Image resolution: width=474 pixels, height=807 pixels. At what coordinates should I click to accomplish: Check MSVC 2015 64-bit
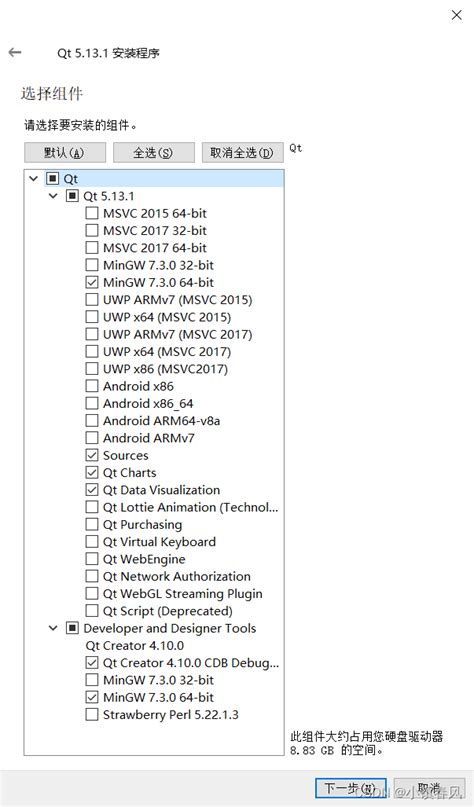coord(92,213)
